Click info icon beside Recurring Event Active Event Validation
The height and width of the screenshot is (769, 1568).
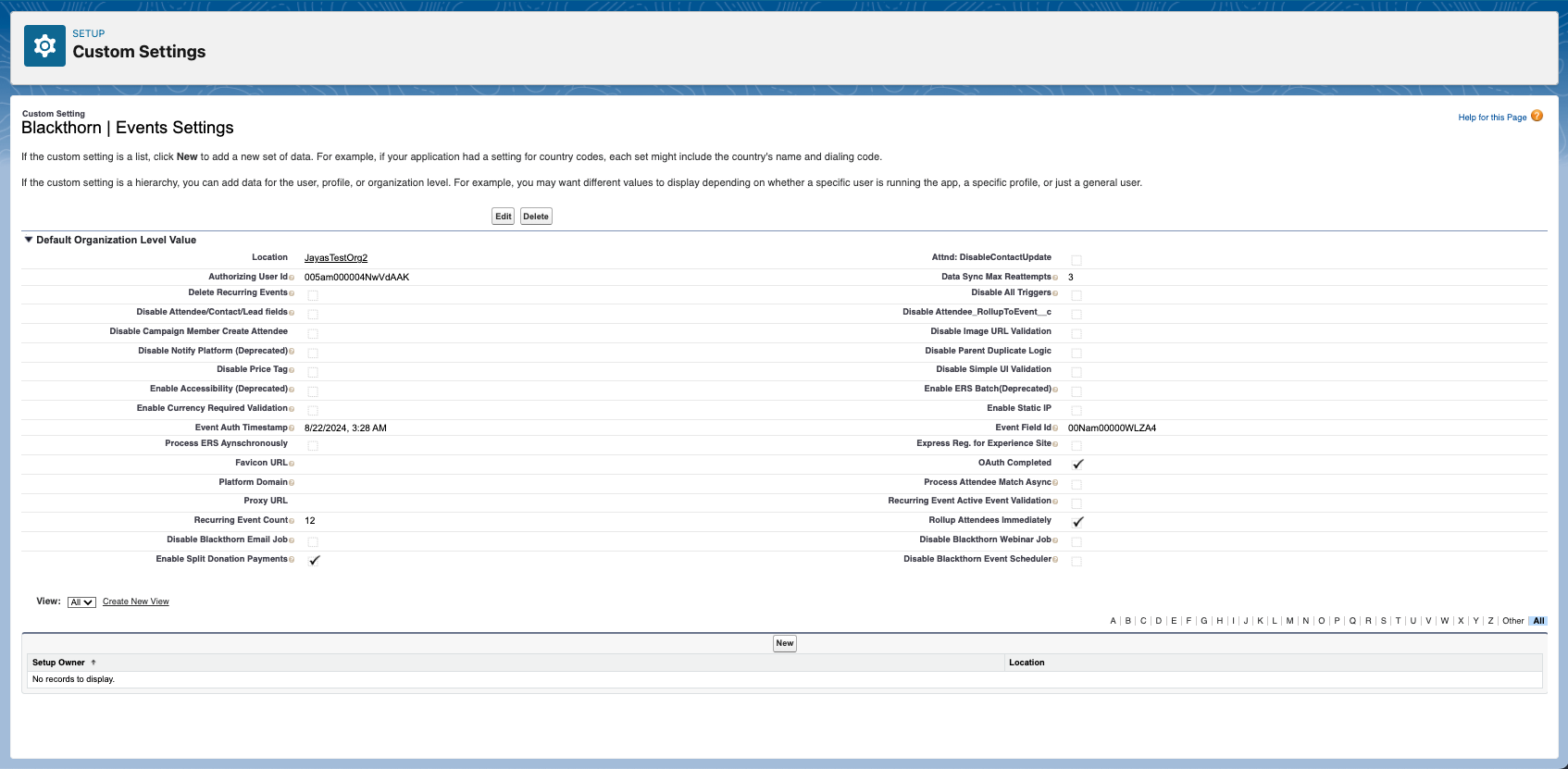click(x=1055, y=502)
